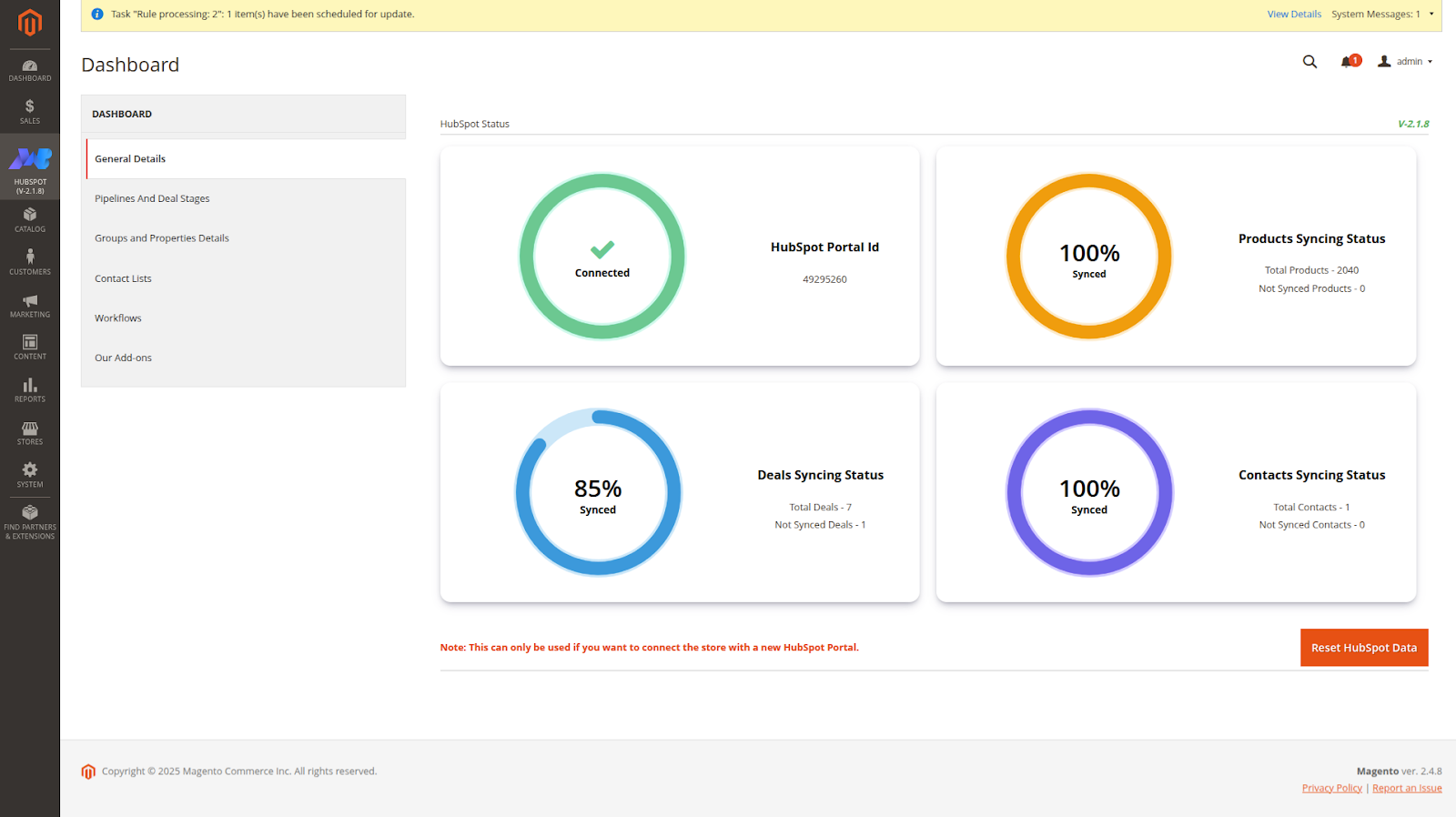Click the HubSpot Portal Id heading

824,247
